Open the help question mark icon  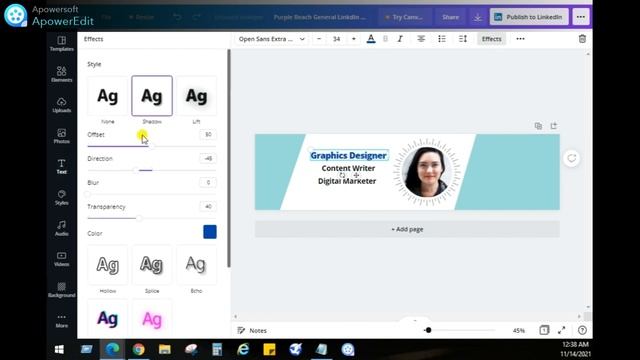pos(582,330)
